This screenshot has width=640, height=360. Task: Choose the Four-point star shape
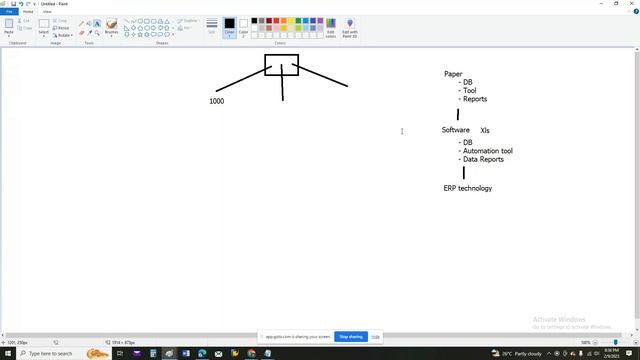click(x=133, y=35)
